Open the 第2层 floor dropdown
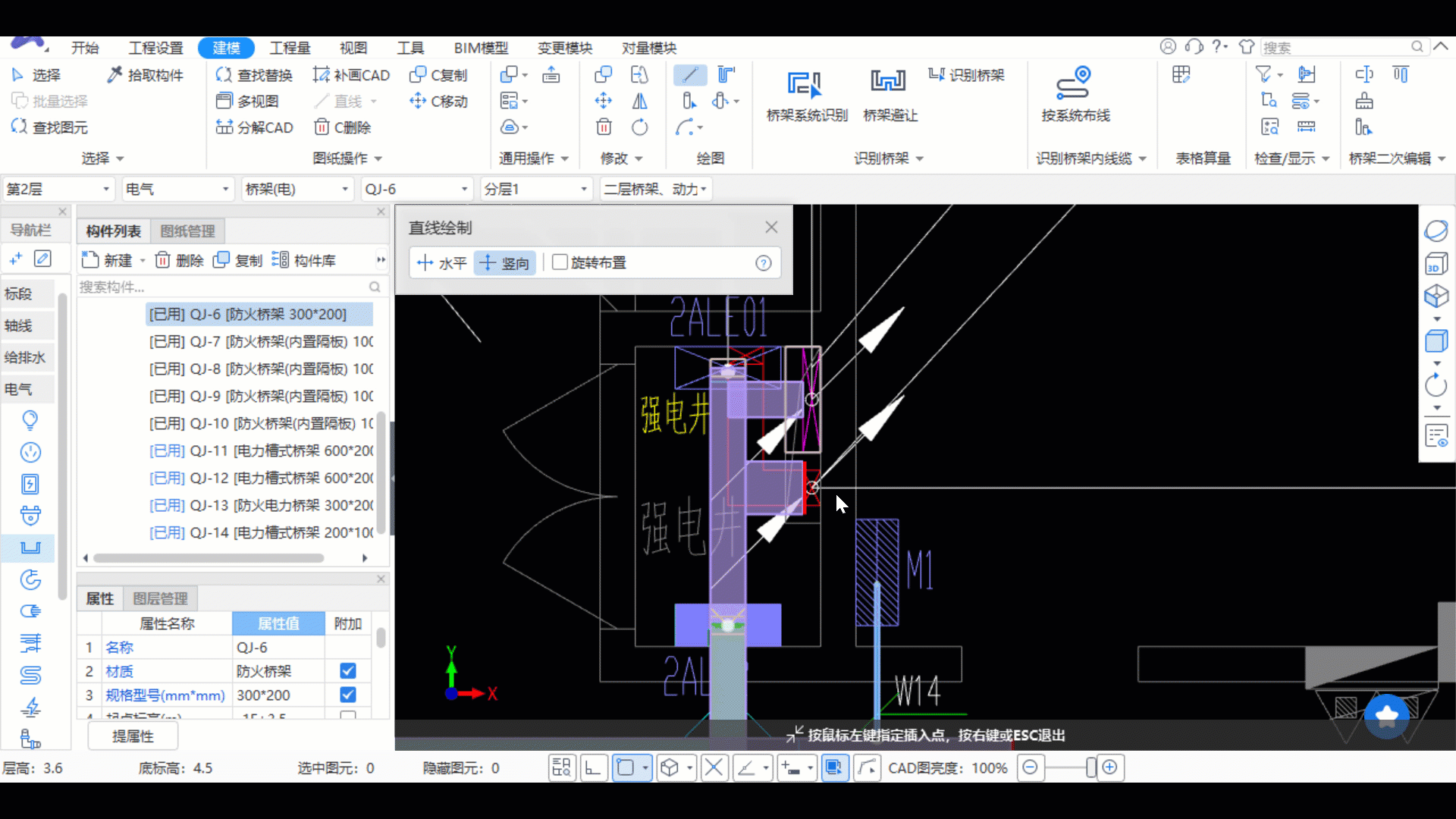1456x819 pixels. (x=105, y=189)
